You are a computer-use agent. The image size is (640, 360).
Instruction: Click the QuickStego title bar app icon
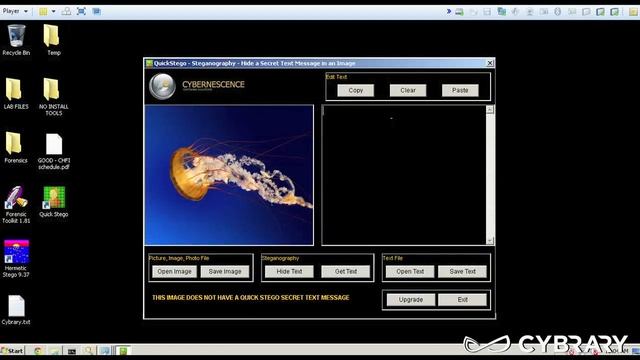point(149,63)
